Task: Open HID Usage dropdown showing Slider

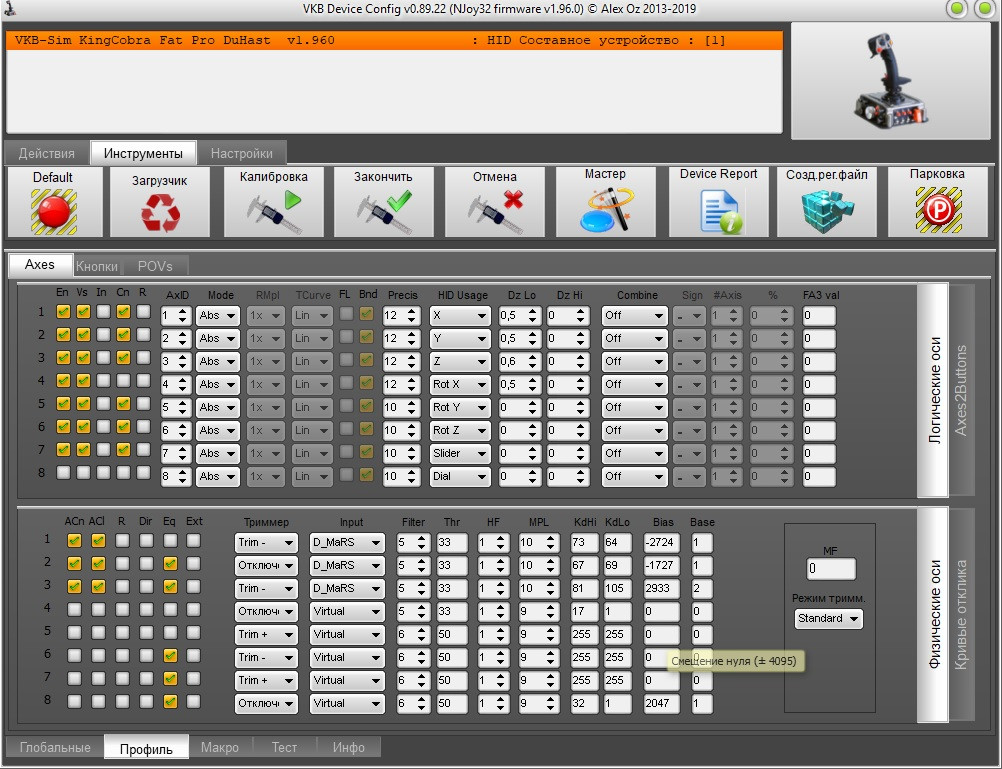Action: 459,454
